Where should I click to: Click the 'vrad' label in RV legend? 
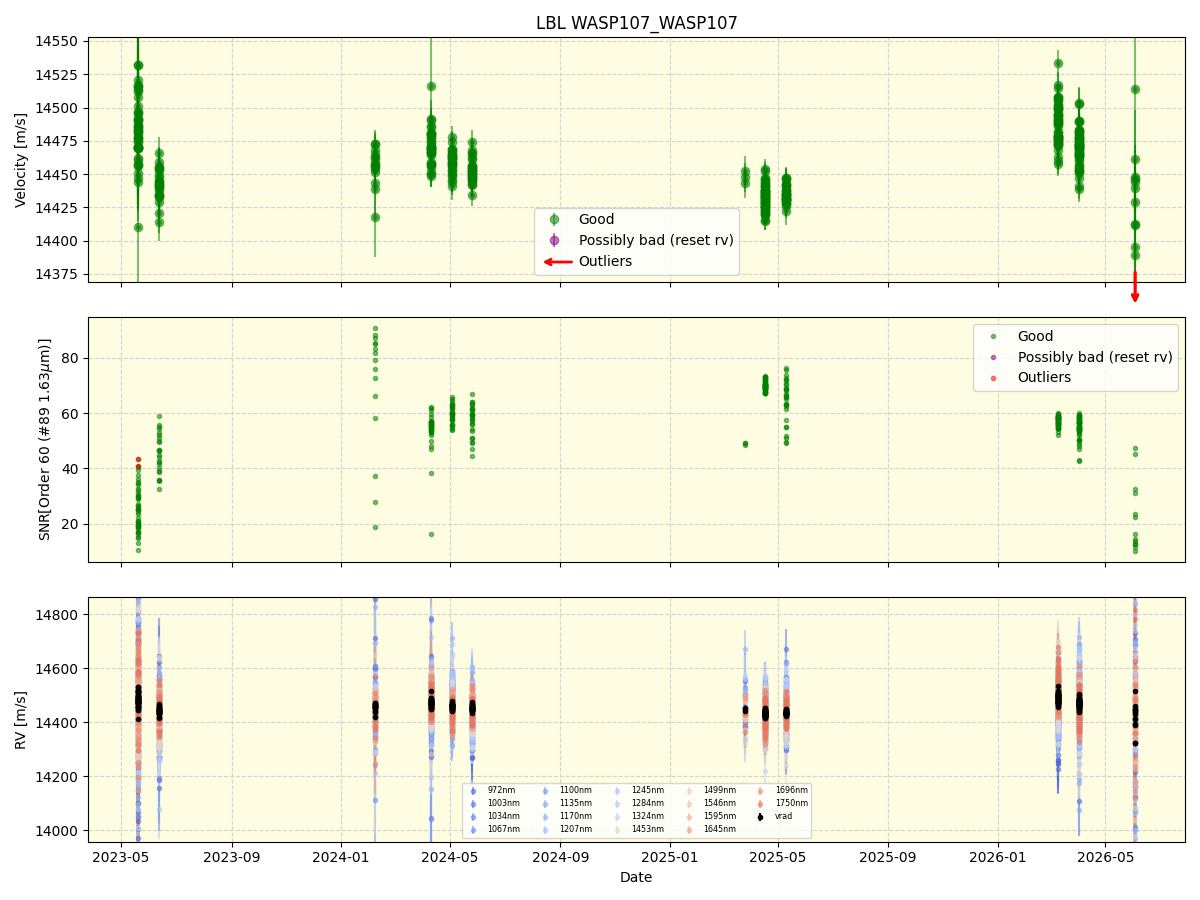click(x=784, y=817)
